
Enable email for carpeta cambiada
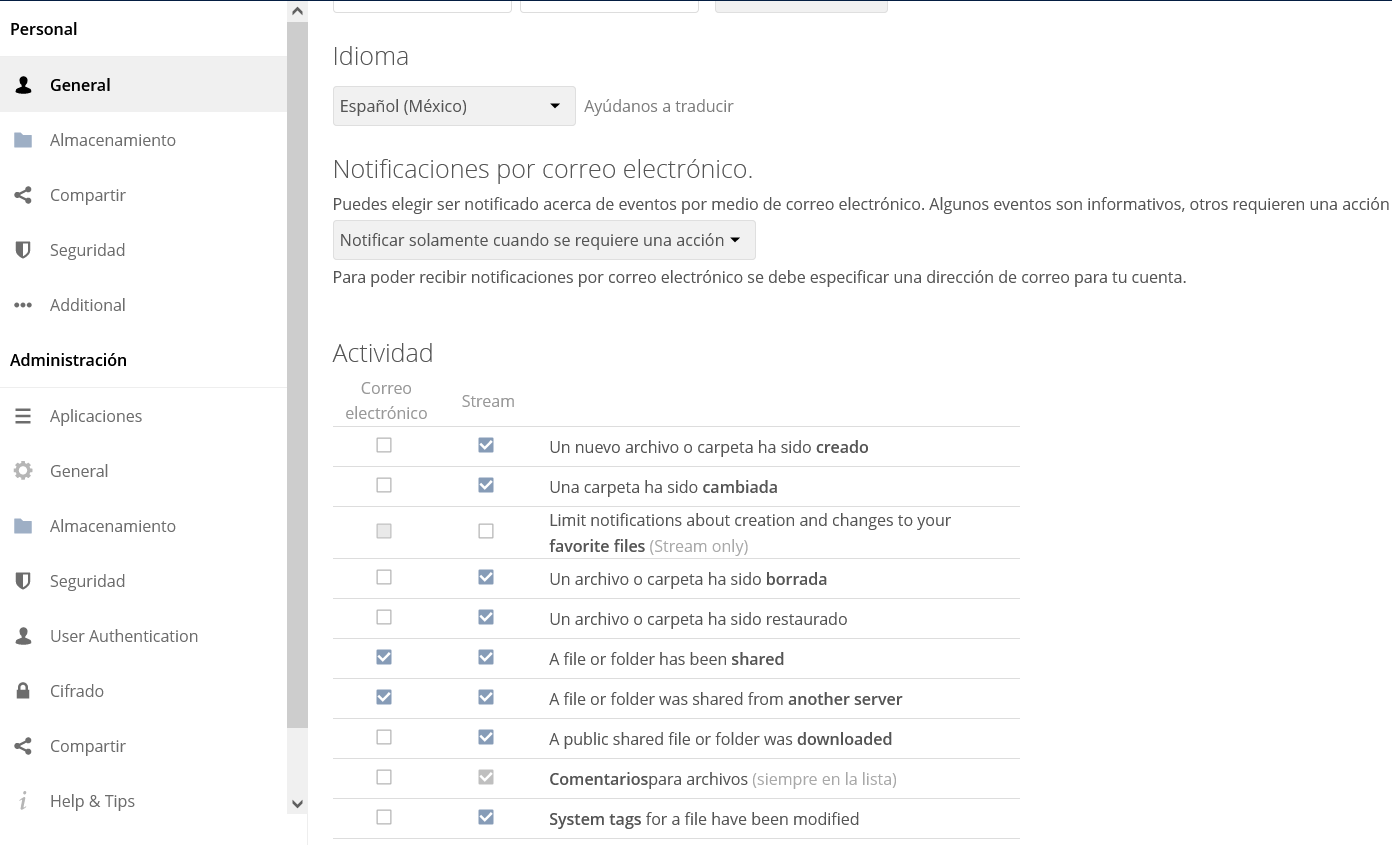(x=384, y=485)
